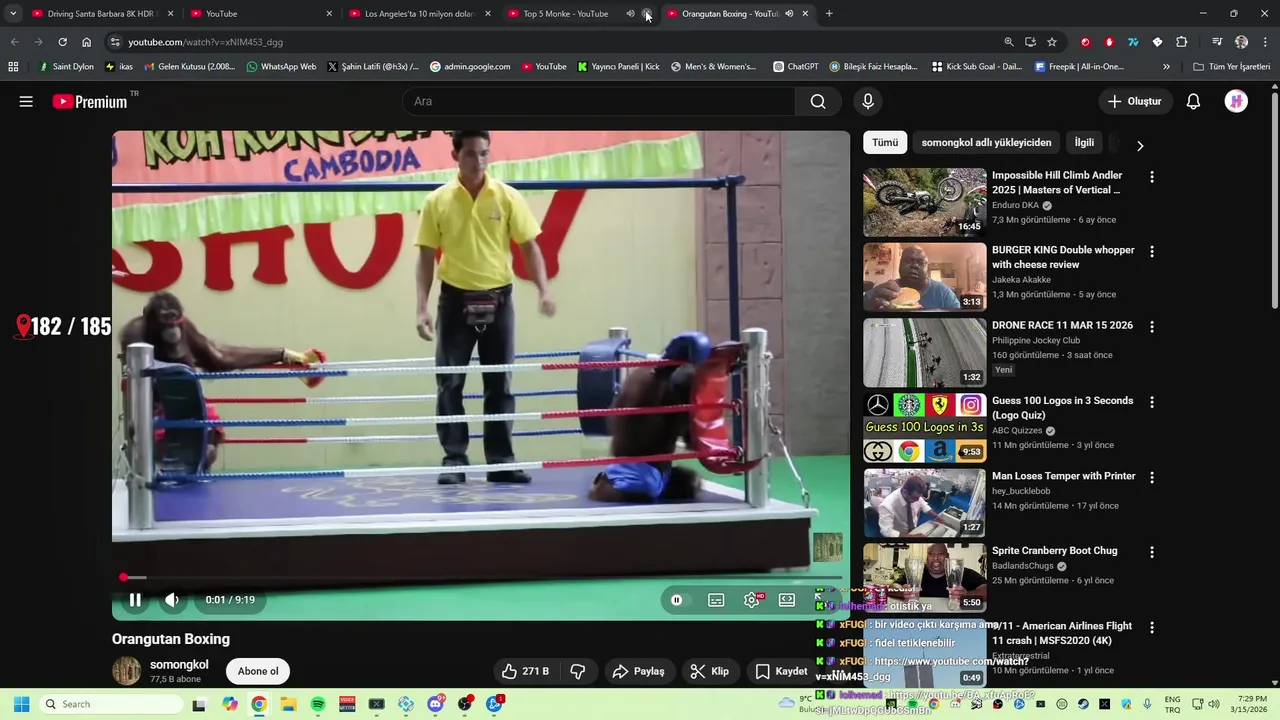Image resolution: width=1280 pixels, height=720 pixels.
Task: Seek along the video progress bar
Action: click(x=481, y=577)
